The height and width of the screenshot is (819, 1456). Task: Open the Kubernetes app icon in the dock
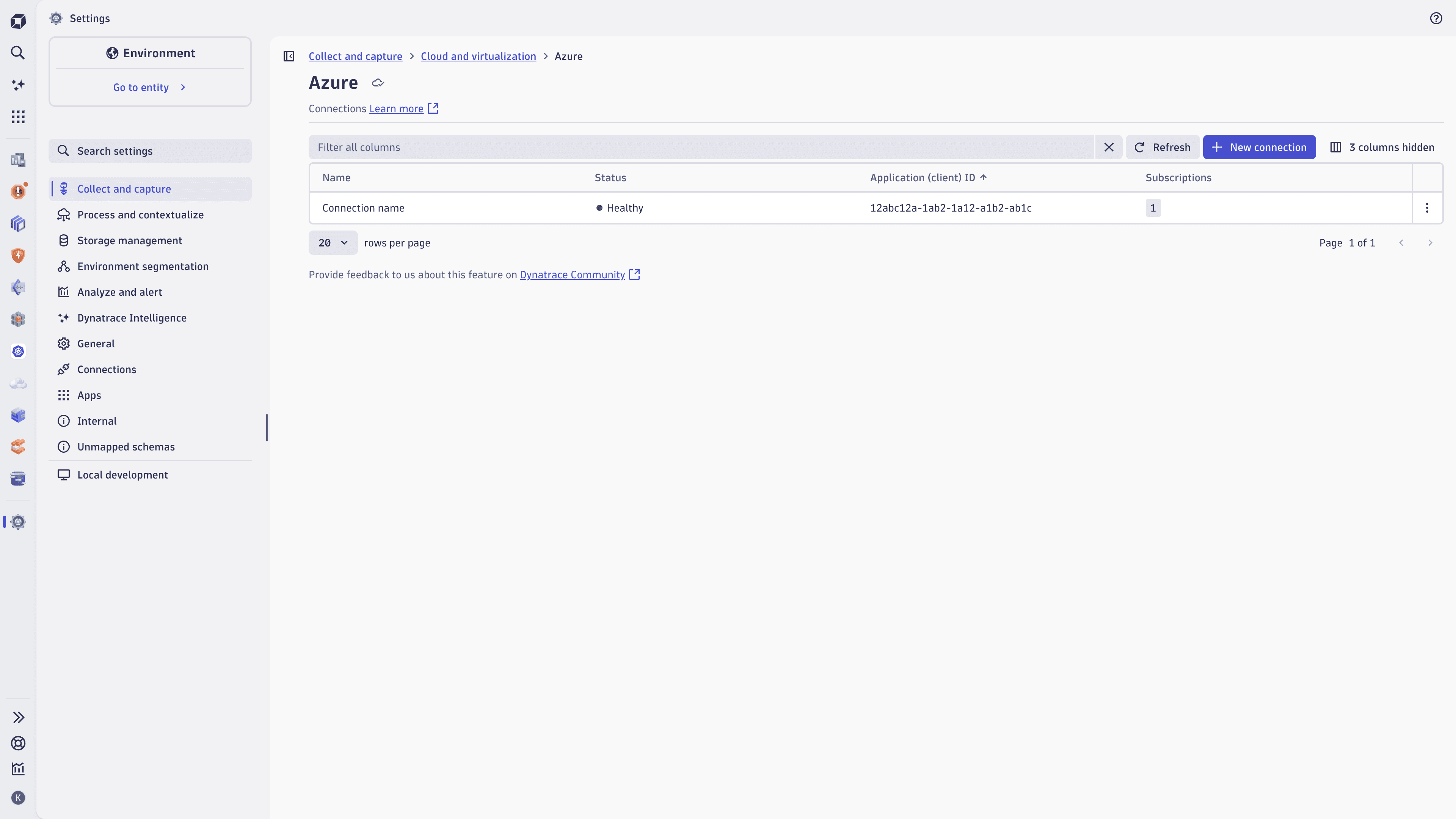[18, 351]
